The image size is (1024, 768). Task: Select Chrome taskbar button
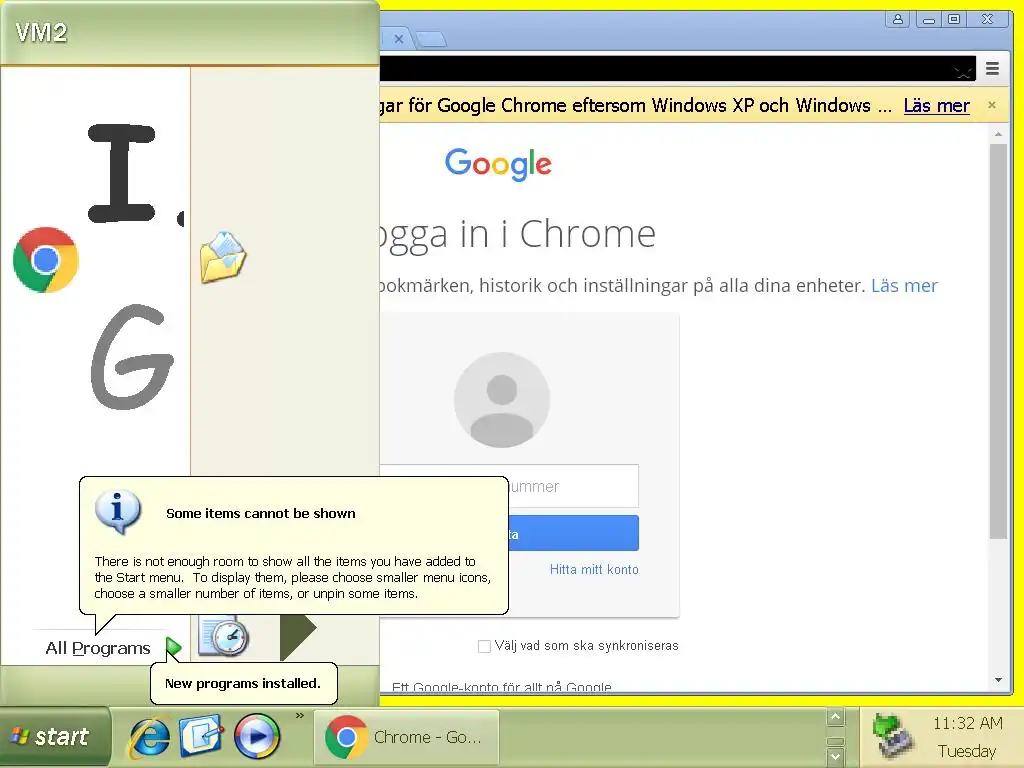[x=406, y=737]
